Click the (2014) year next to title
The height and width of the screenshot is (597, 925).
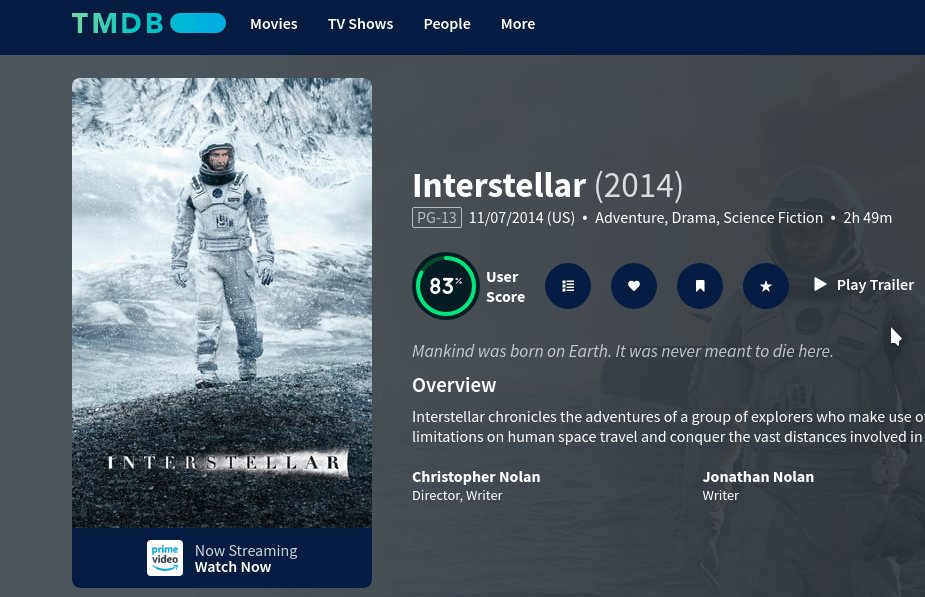coord(638,186)
